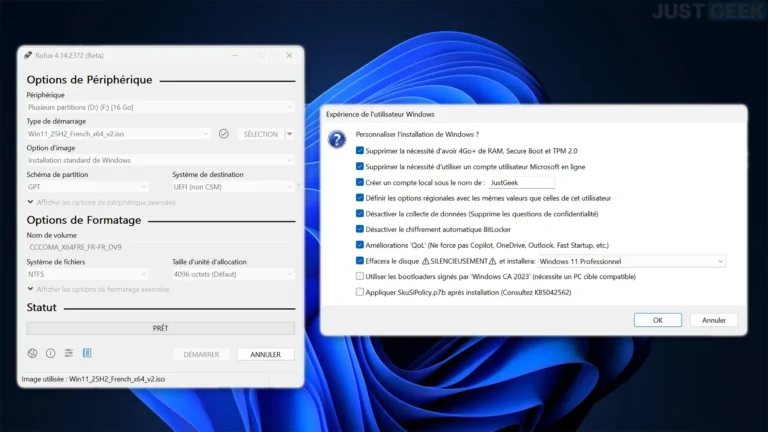Screen dimensions: 768x432
Task: Click Annuler button in the dialog
Action: [714, 320]
